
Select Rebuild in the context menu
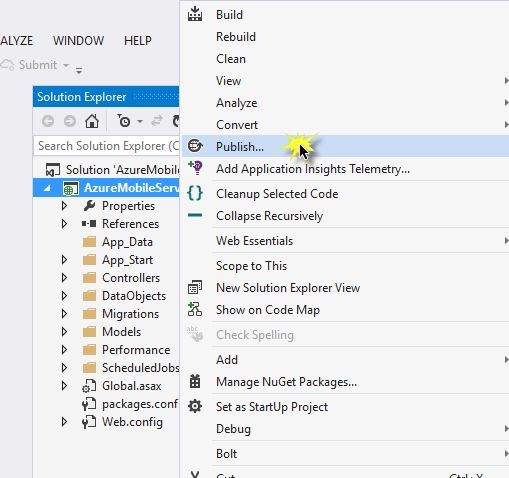click(345, 37)
